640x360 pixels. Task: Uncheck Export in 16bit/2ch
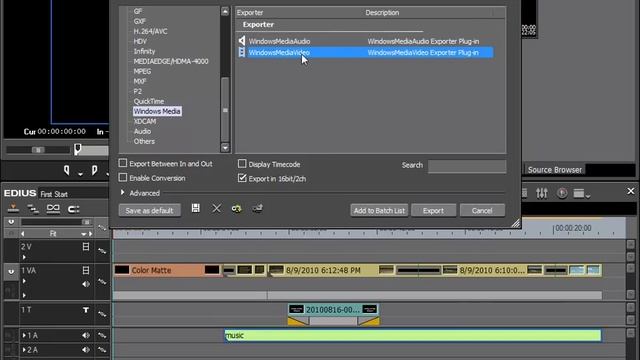(242, 178)
